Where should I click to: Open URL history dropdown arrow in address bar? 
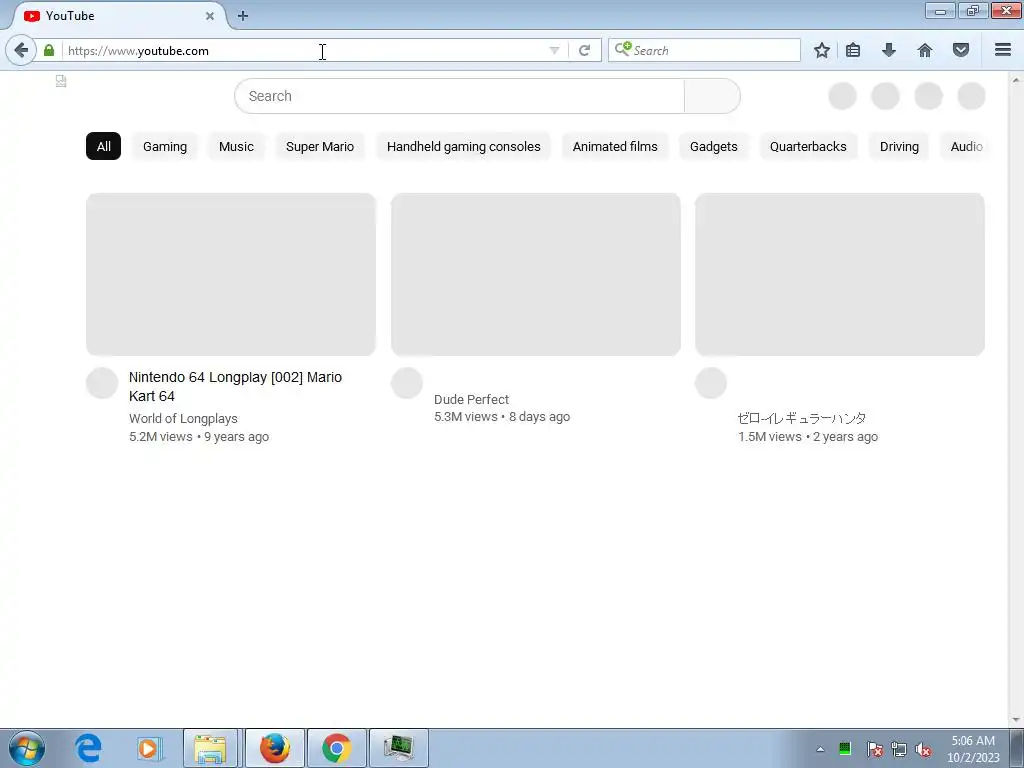[x=554, y=50]
